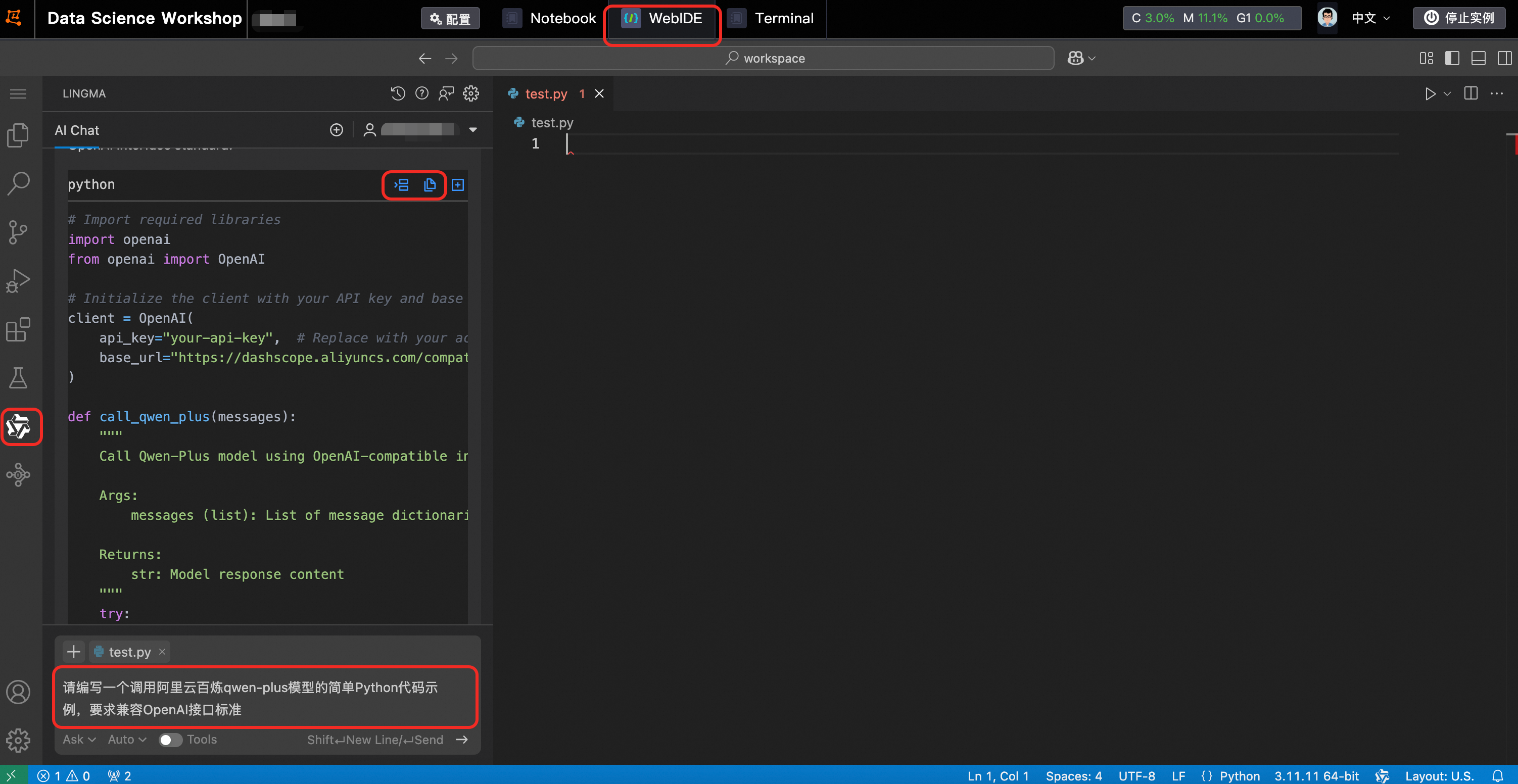Image resolution: width=1518 pixels, height=784 pixels.
Task: Click the 配置 button
Action: pos(450,18)
